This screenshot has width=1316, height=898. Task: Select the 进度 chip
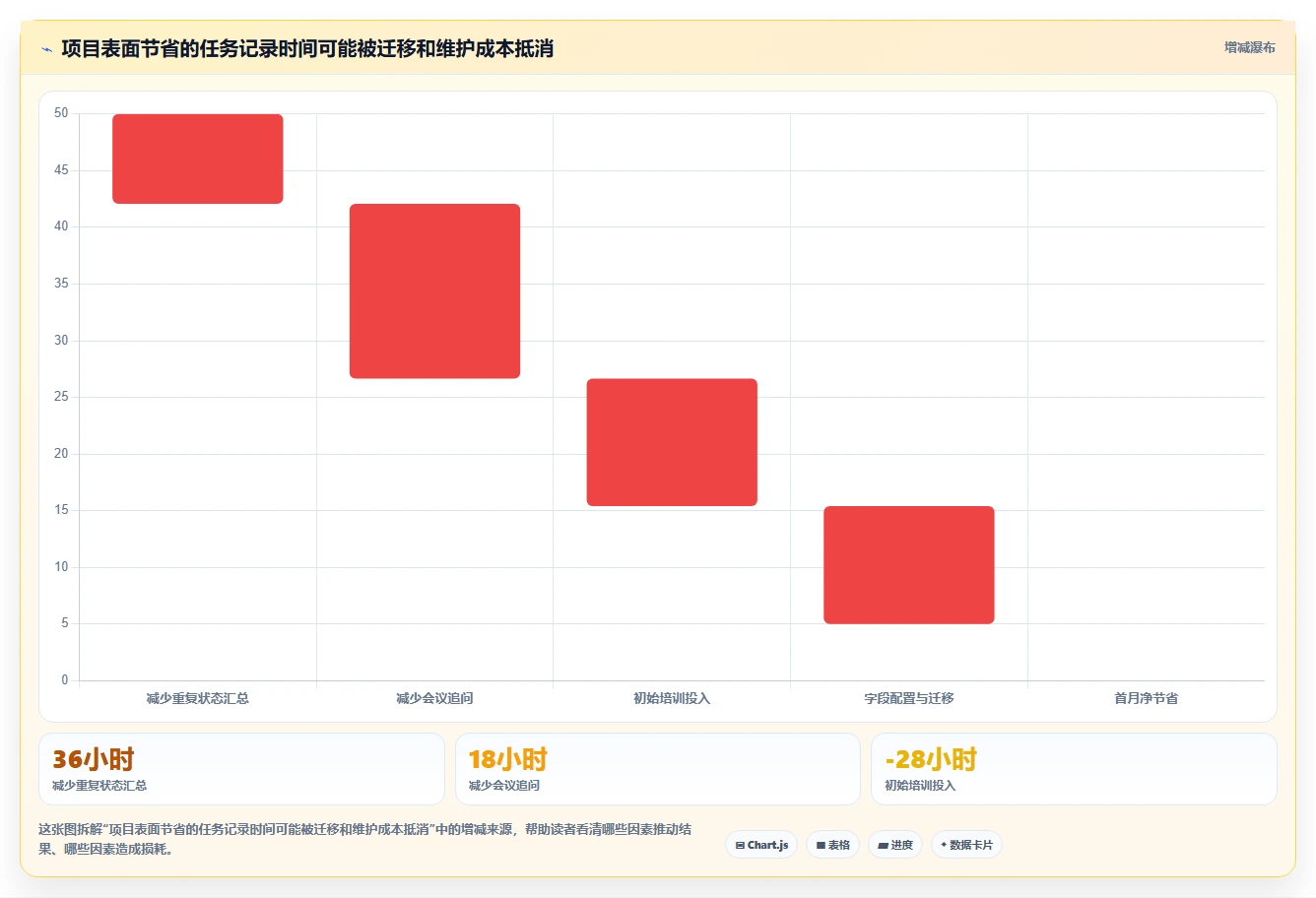[895, 845]
